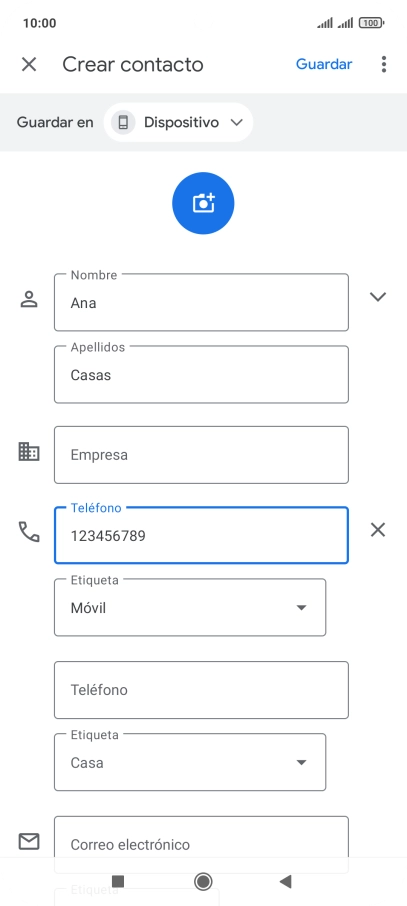Open the Casa etiqueta dropdown
This screenshot has height=906, width=407.
click(x=190, y=762)
